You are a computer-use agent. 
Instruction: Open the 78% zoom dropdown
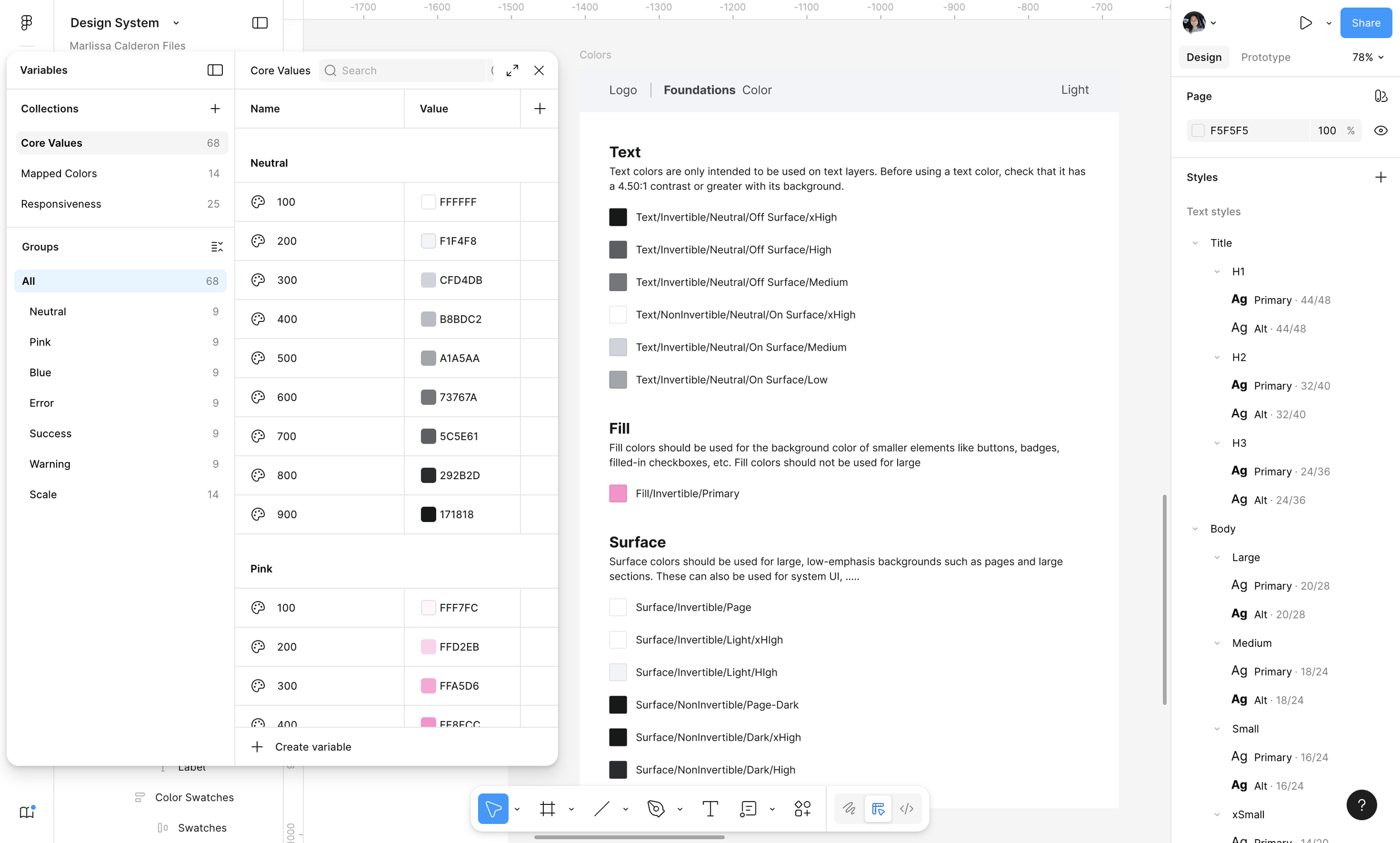click(x=1368, y=57)
